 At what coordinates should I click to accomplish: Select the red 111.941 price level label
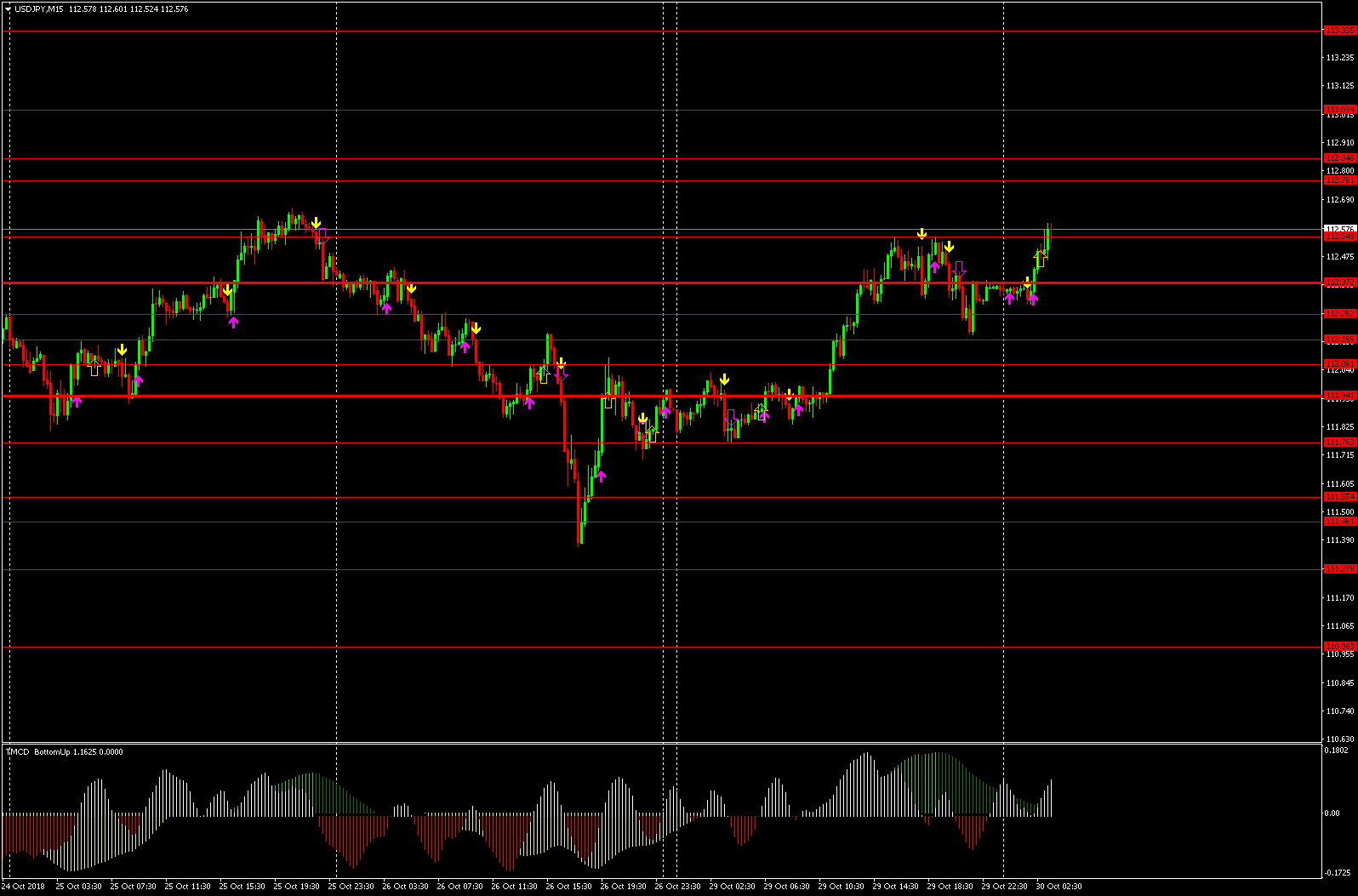tap(1339, 396)
